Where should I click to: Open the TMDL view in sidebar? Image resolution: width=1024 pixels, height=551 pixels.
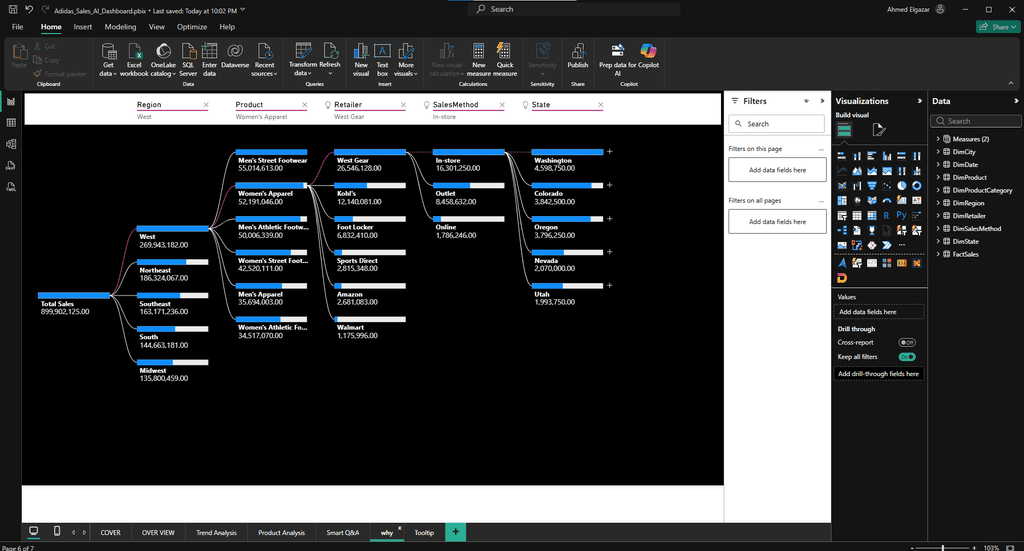click(x=11, y=187)
